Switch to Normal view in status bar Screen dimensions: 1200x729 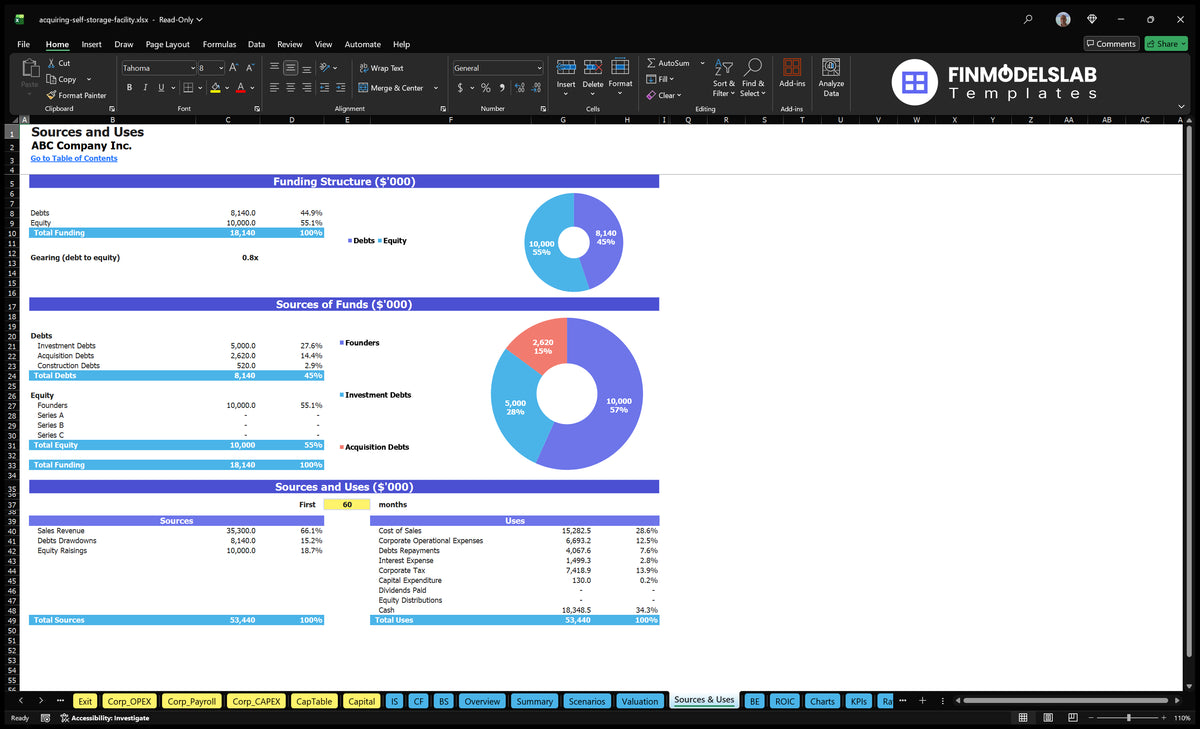coord(1022,718)
